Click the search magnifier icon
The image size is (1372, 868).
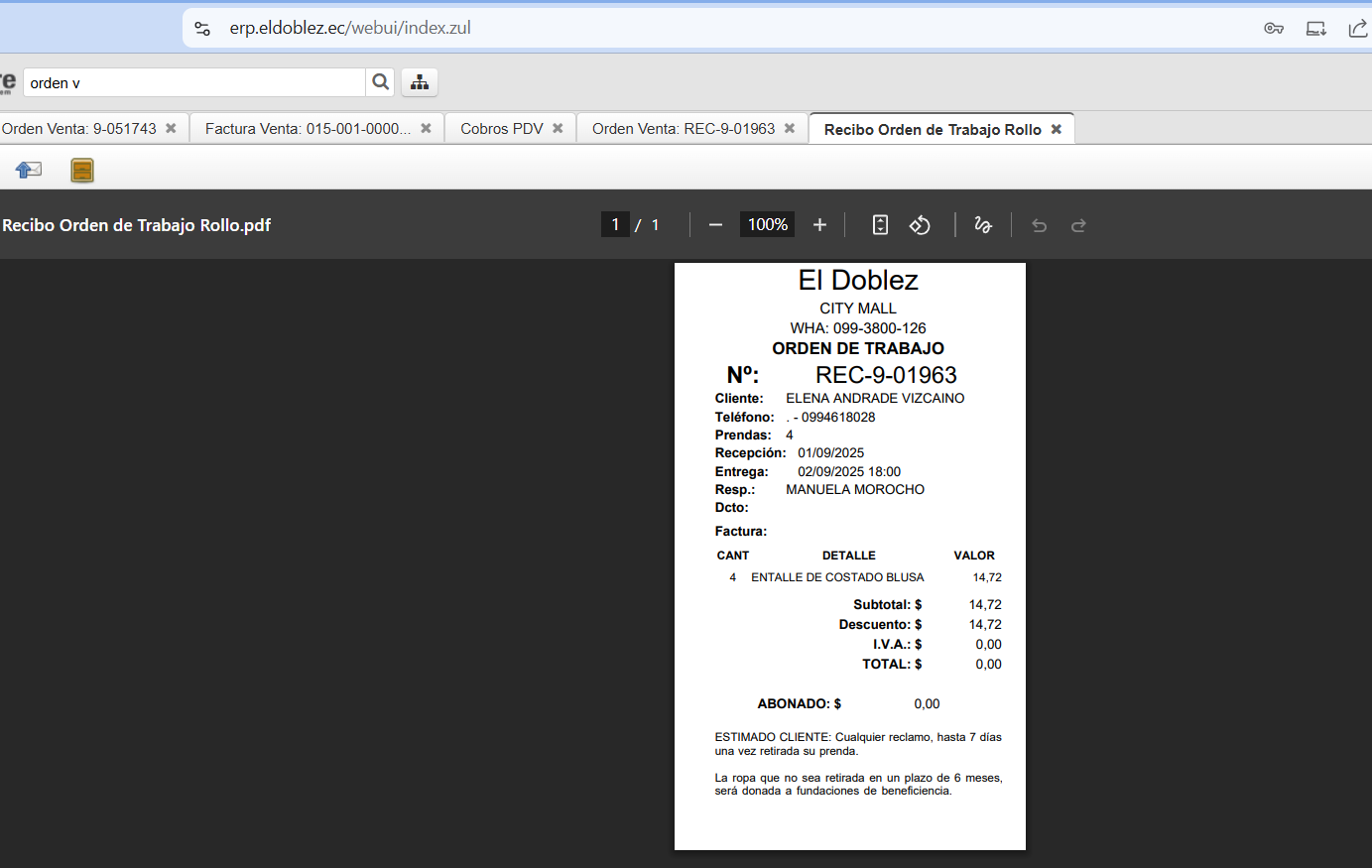380,82
